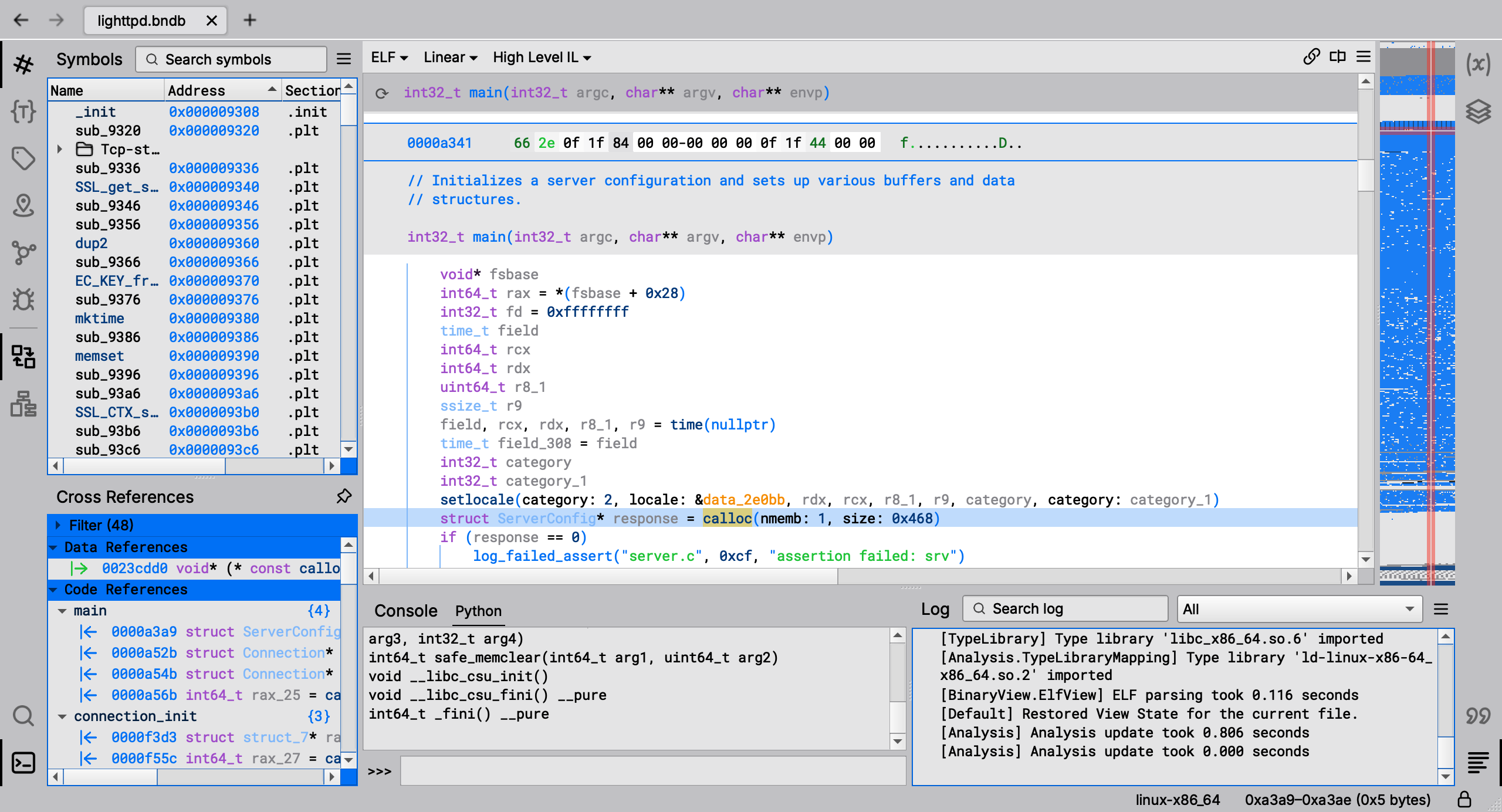The height and width of the screenshot is (812, 1502).
Task: Click the split pane view icon
Action: 1337,57
